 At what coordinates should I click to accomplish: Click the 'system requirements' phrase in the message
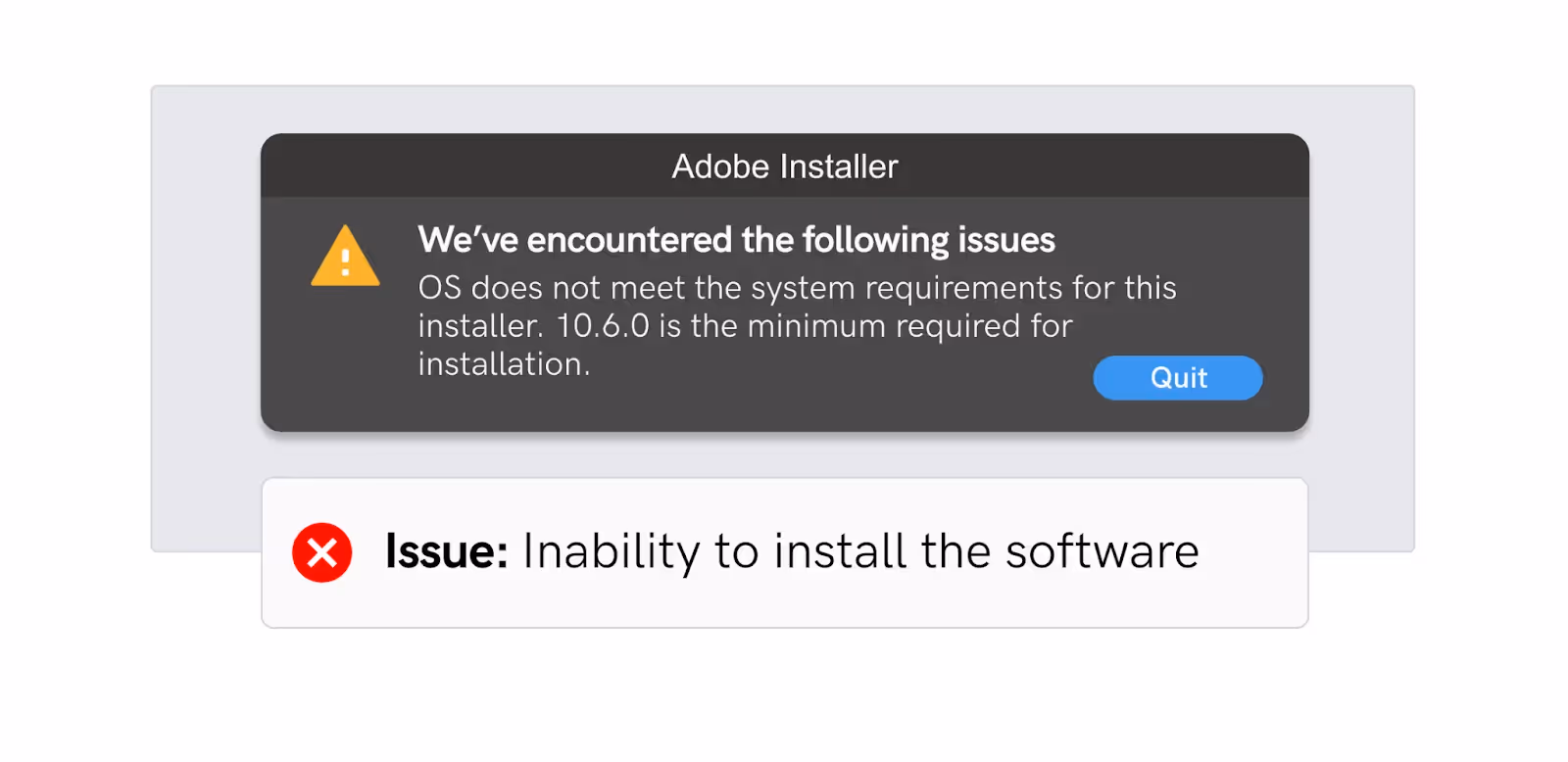tap(906, 289)
